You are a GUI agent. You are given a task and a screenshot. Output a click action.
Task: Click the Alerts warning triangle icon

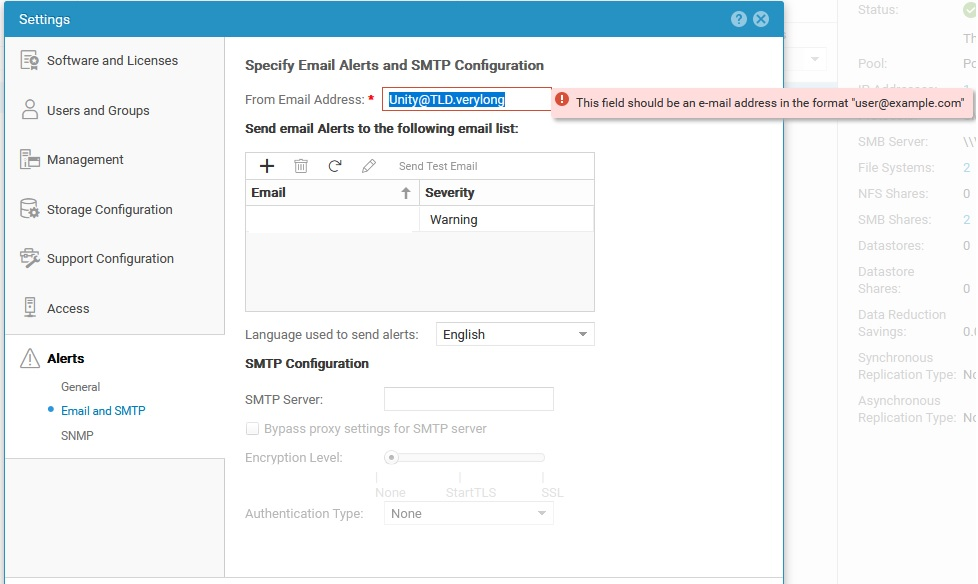pos(30,358)
